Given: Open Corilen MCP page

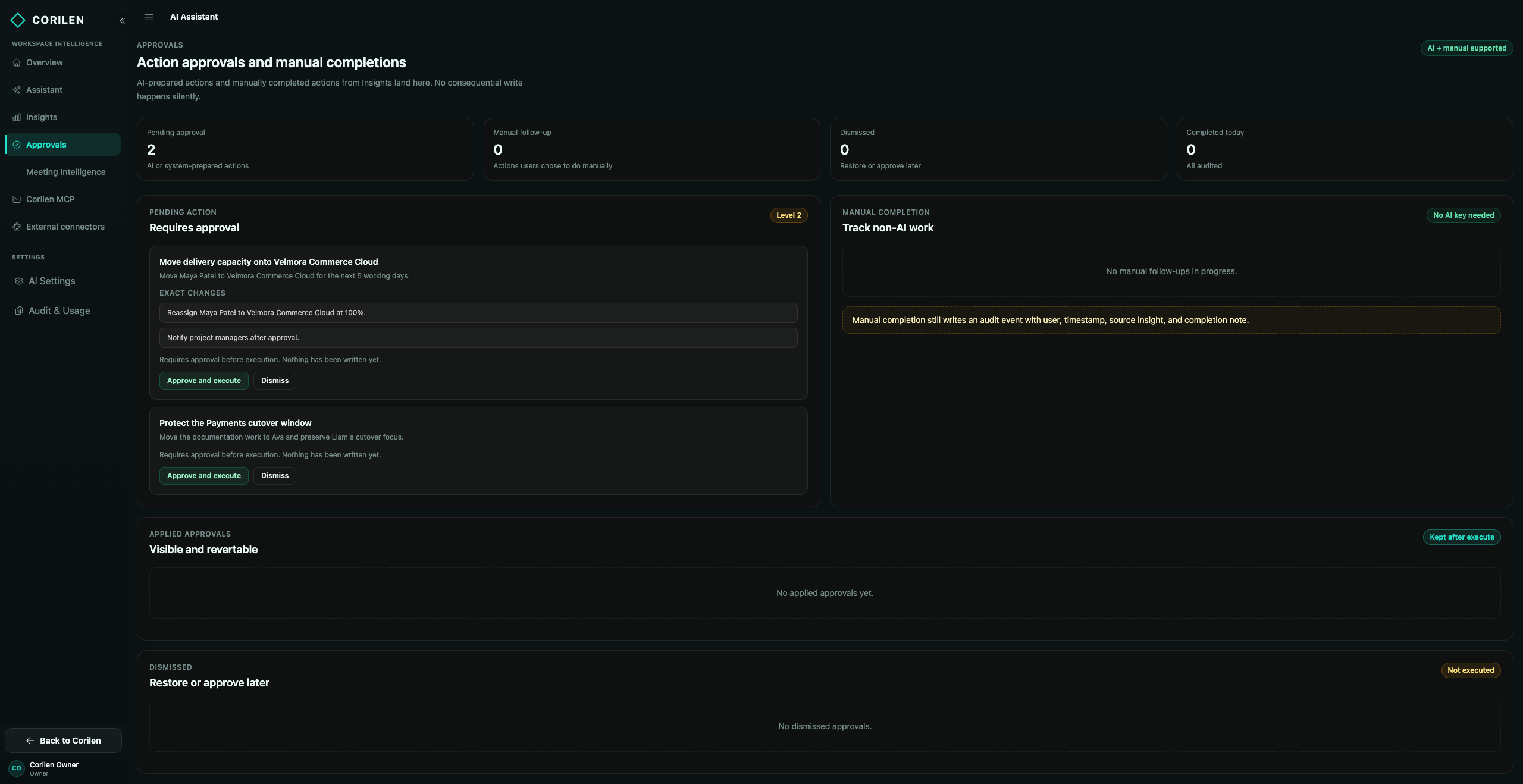Looking at the screenshot, I should (62, 199).
